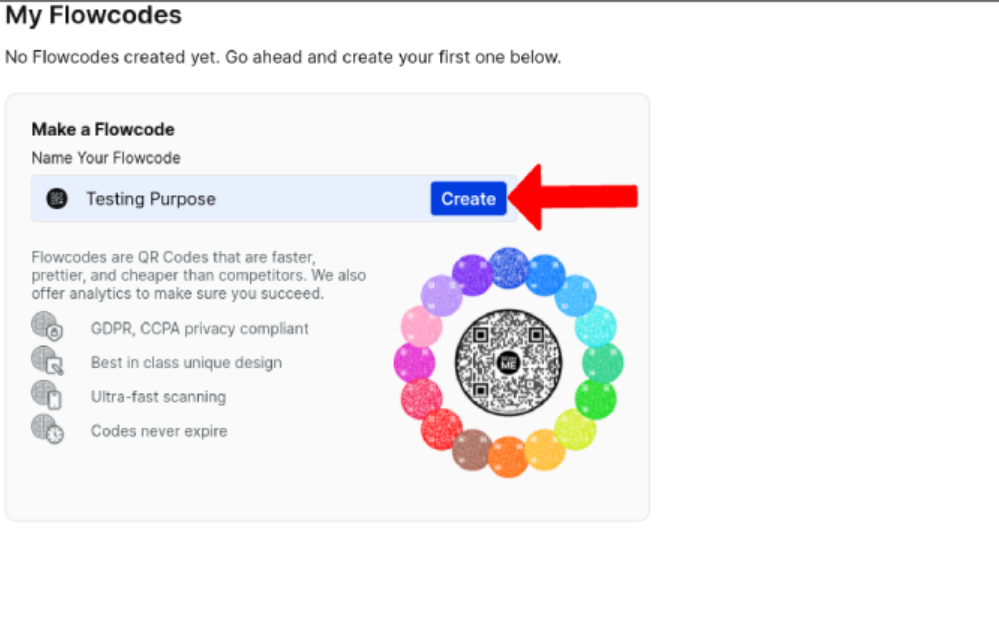999x629 pixels.
Task: Click the Codes never expire clock icon
Action: tap(47, 429)
